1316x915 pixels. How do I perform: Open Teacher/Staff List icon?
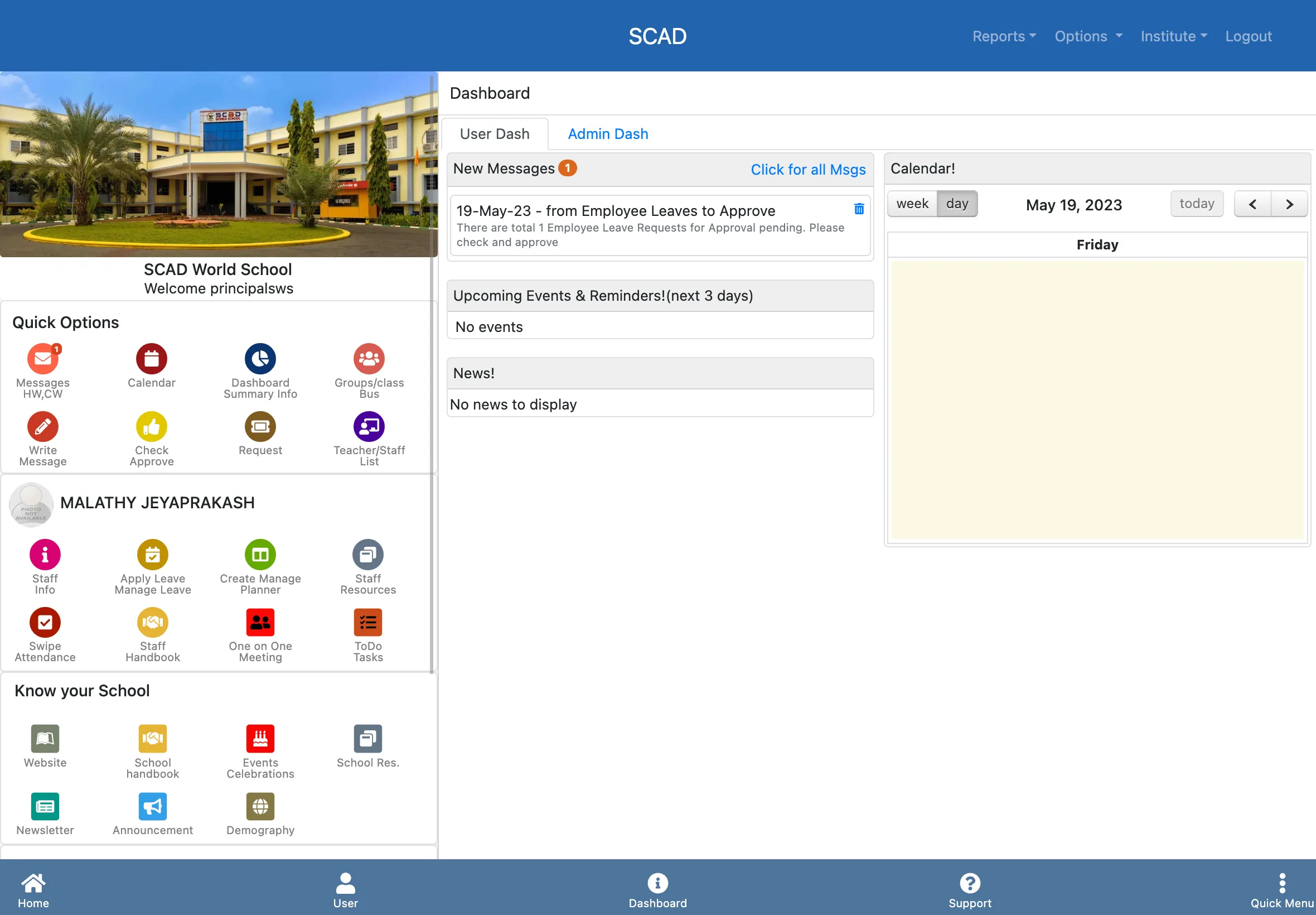[x=369, y=427]
